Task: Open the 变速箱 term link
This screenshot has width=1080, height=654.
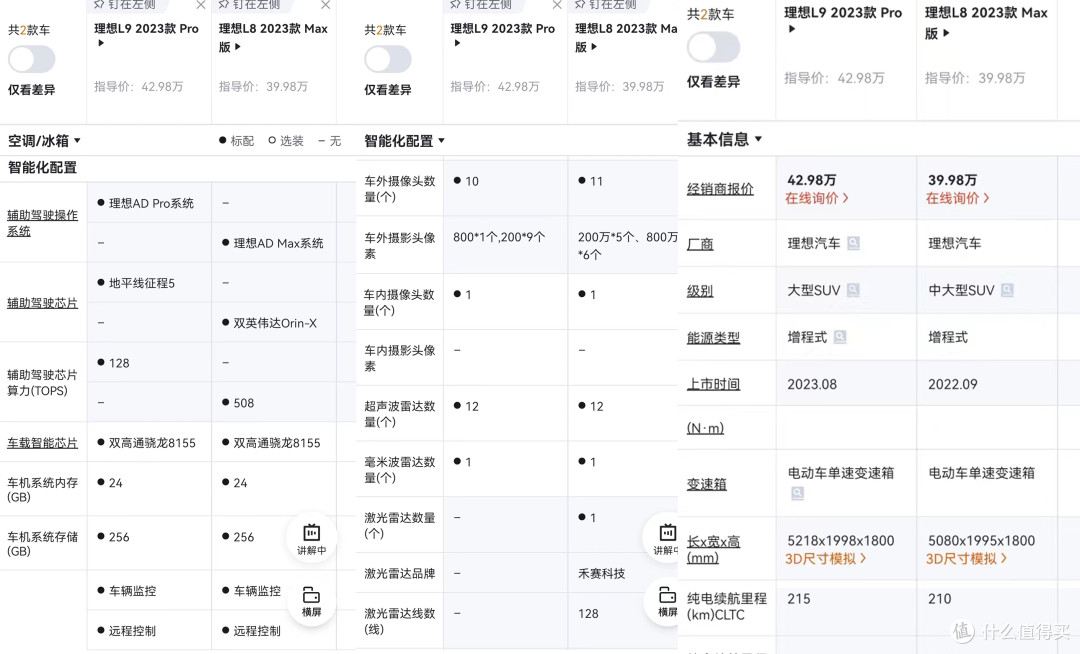Action: 707,484
